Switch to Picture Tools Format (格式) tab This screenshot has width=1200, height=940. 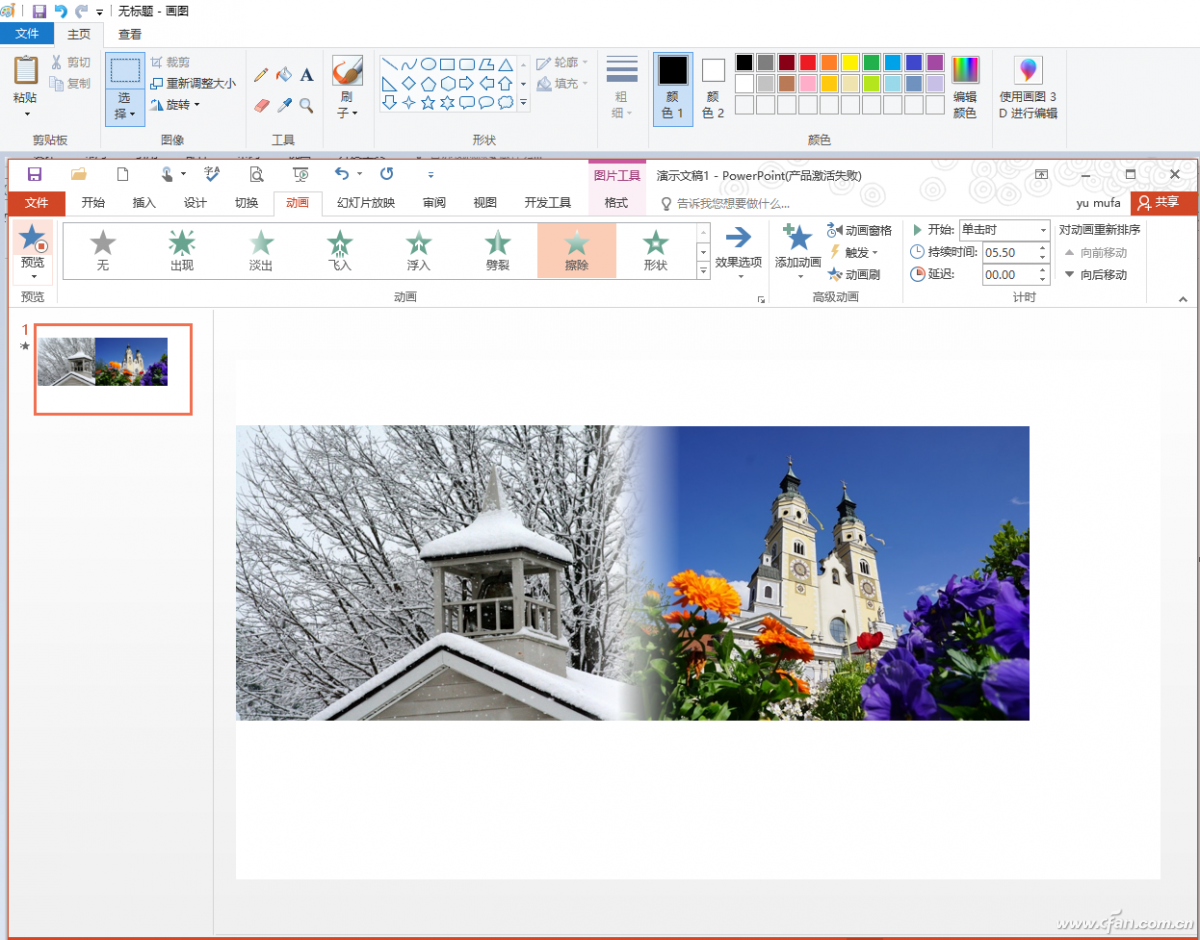click(616, 203)
